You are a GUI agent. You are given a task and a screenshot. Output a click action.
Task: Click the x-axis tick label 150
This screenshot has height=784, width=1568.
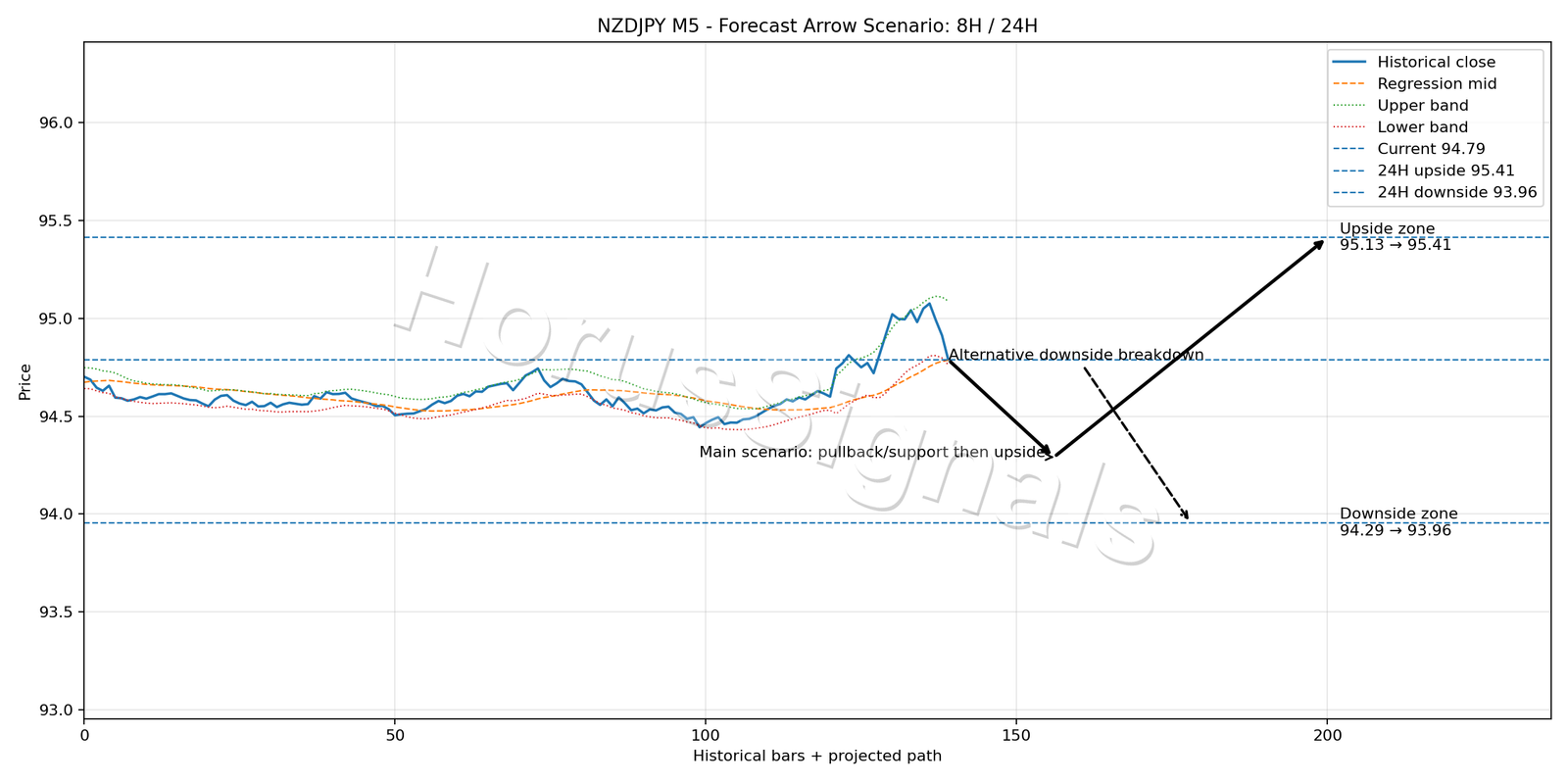point(1016,734)
